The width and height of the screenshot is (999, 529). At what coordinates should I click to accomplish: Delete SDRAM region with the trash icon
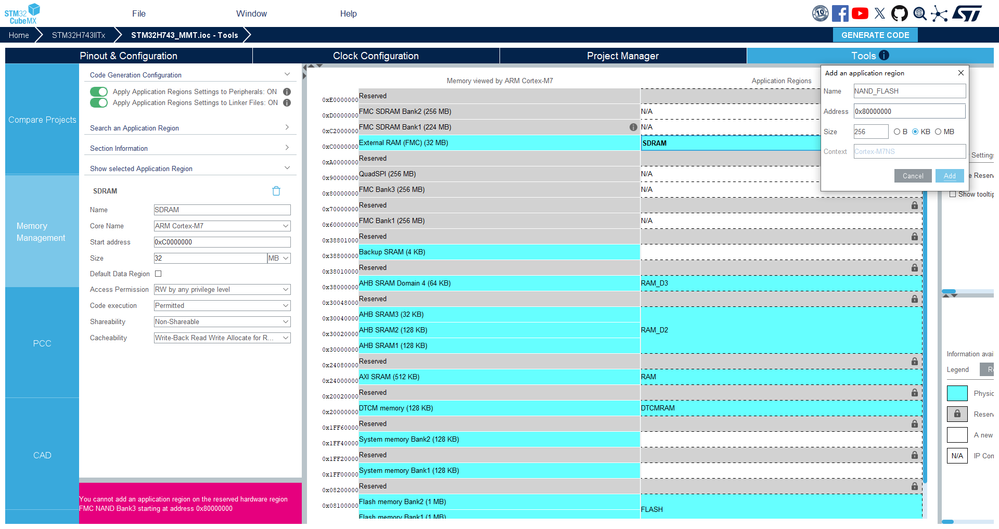276,191
